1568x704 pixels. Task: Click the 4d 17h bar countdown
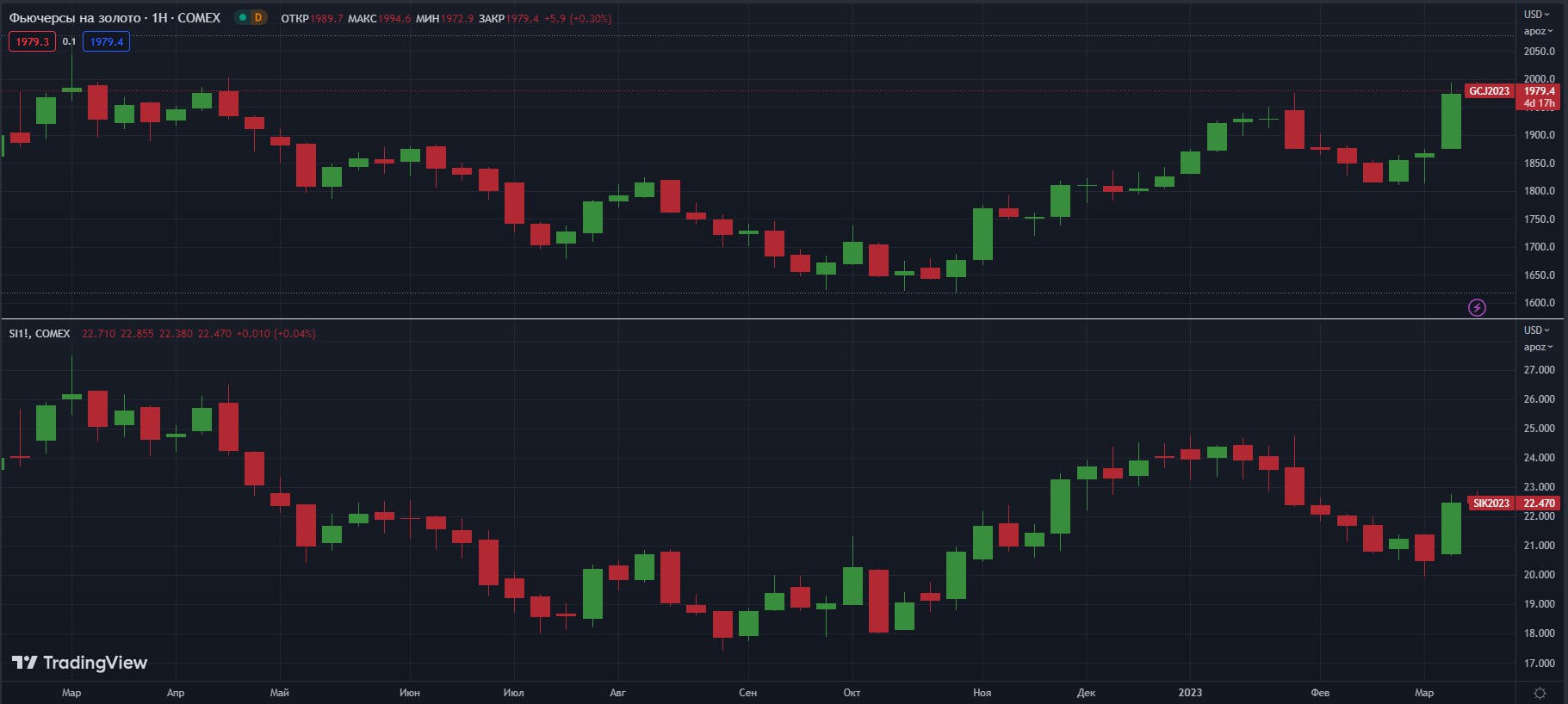click(x=1539, y=103)
